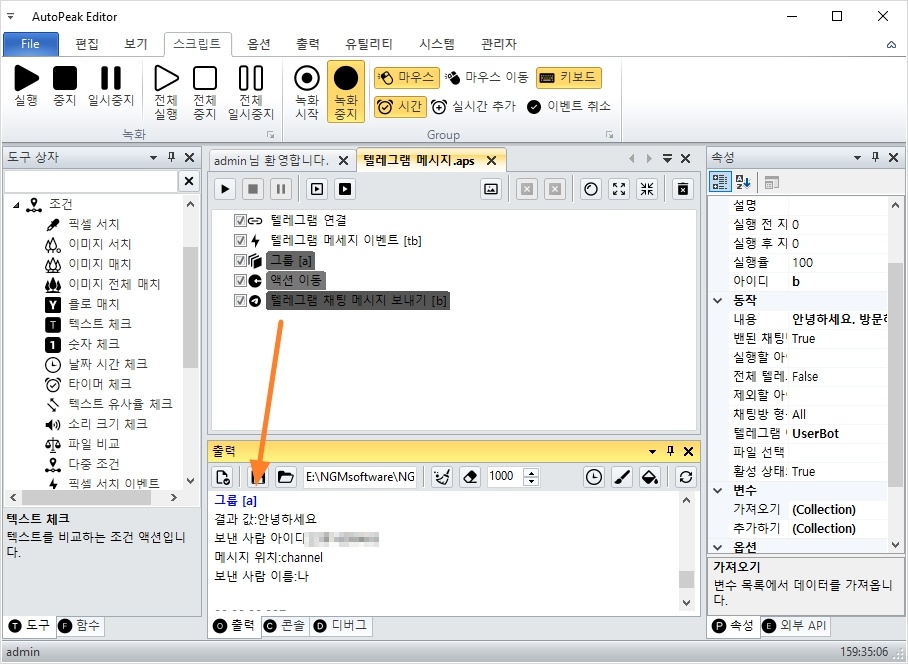The width and height of the screenshot is (908, 664).
Task: Uncheck 그룹 [a] action checkbox
Action: [x=240, y=261]
